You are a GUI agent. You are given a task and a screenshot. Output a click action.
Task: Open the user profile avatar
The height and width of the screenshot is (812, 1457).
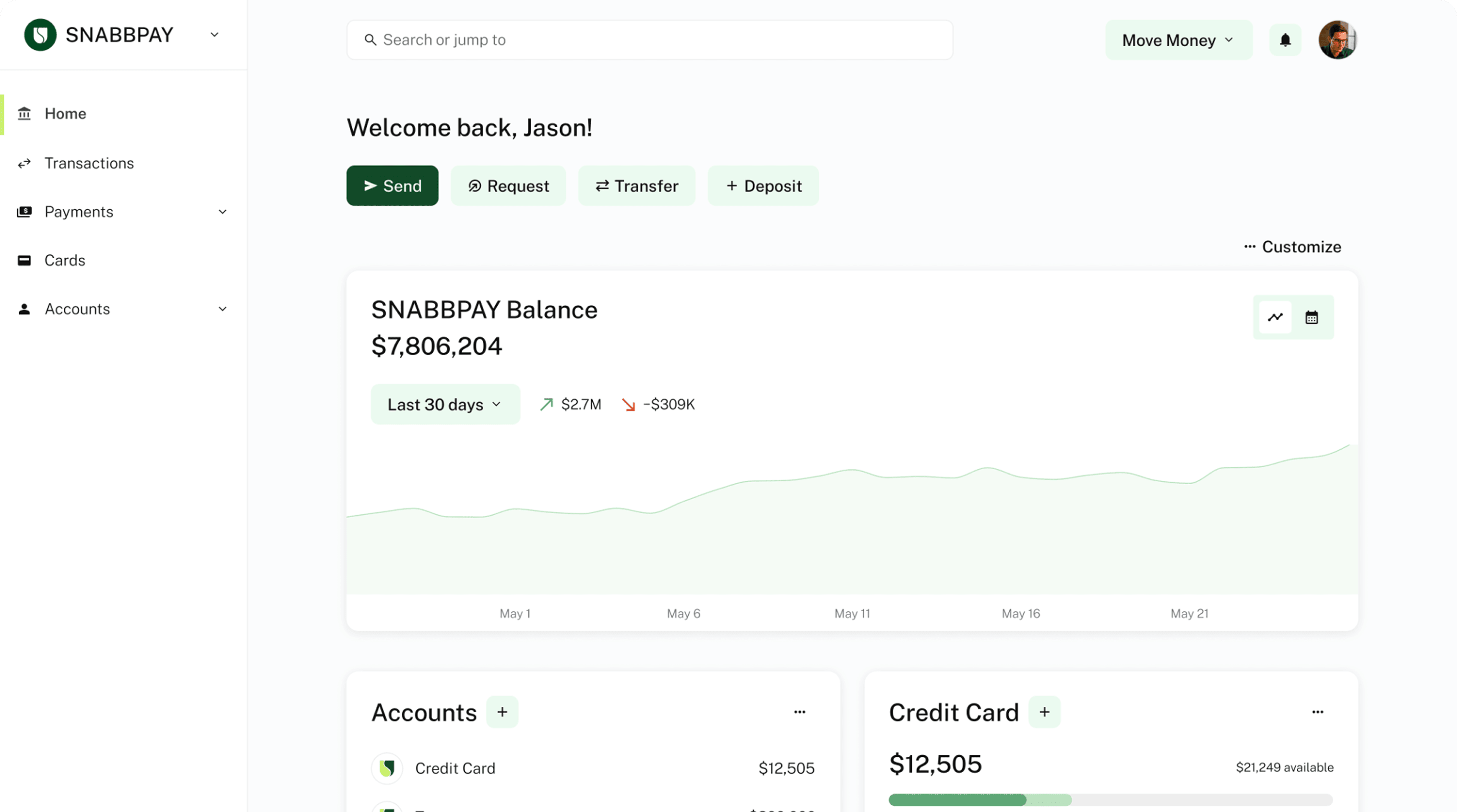1337,40
